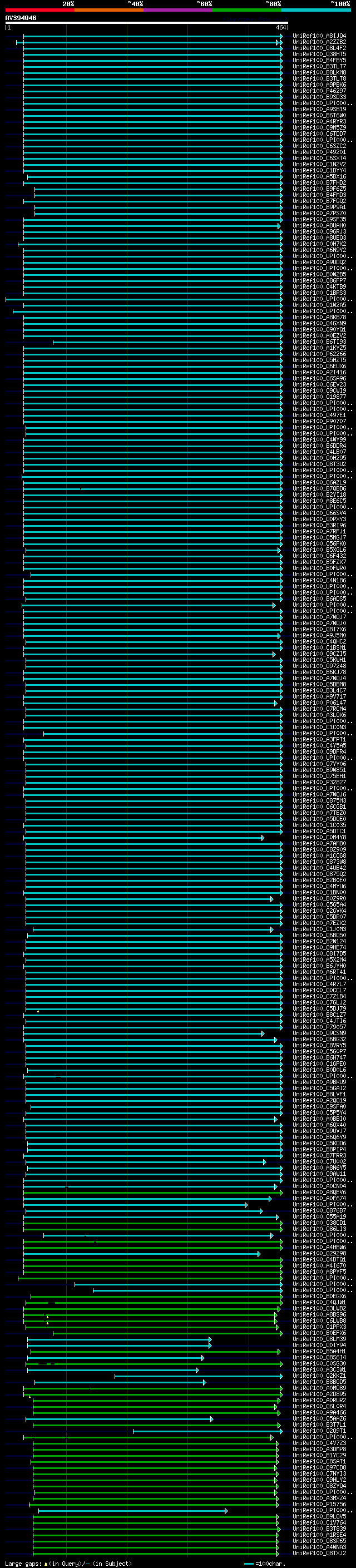This screenshot has width=356, height=1568.
Task: Select the UniRef100_A4WNA3 label
Action: (x=319, y=1547)
